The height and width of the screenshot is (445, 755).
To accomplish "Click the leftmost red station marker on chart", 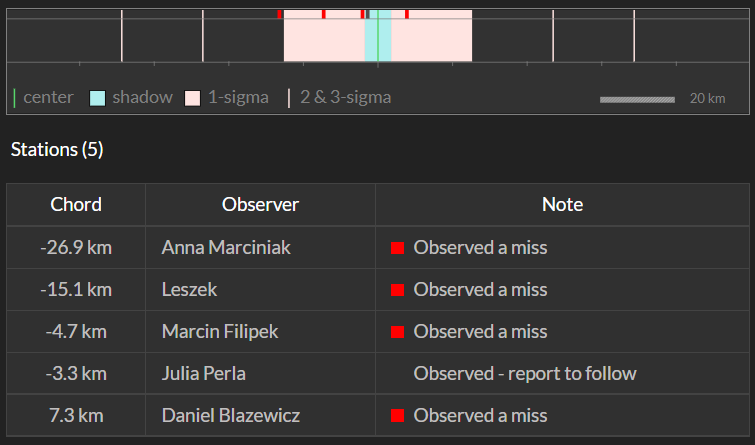I will tap(279, 14).
